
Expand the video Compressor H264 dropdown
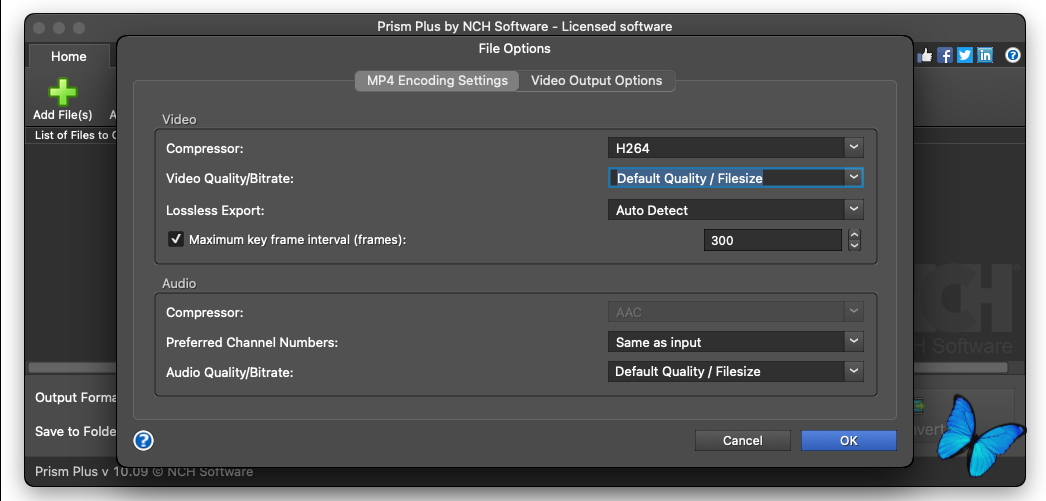(x=735, y=148)
